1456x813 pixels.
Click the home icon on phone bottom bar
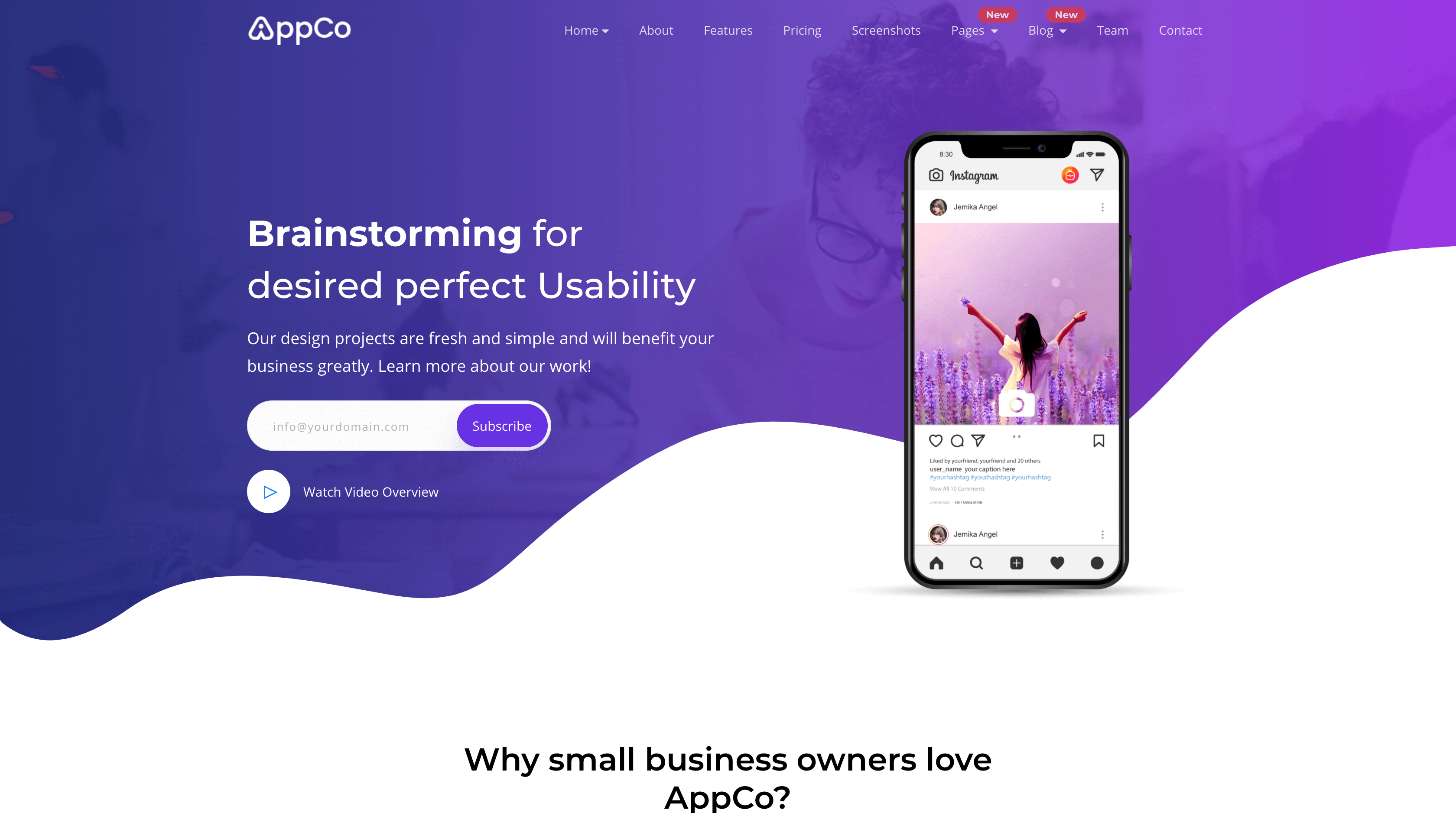point(936,562)
